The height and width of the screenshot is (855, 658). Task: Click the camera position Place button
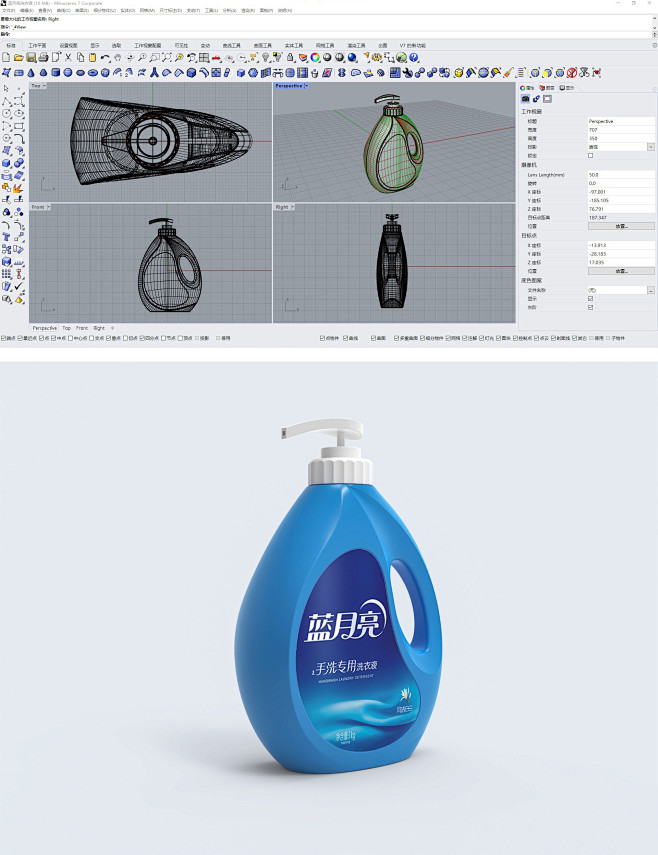point(620,226)
